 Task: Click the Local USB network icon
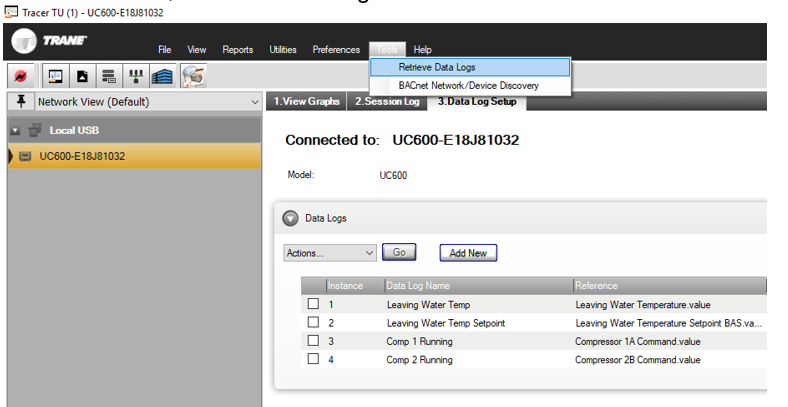35,130
